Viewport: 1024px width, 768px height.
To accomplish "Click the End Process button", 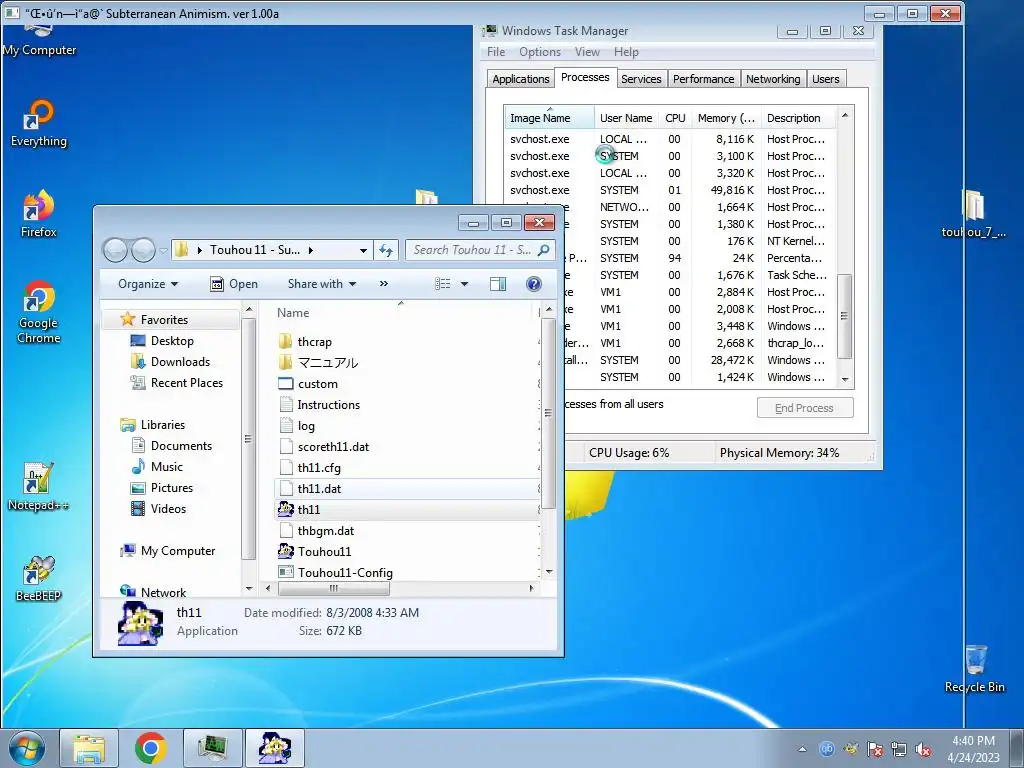I will pyautogui.click(x=805, y=408).
